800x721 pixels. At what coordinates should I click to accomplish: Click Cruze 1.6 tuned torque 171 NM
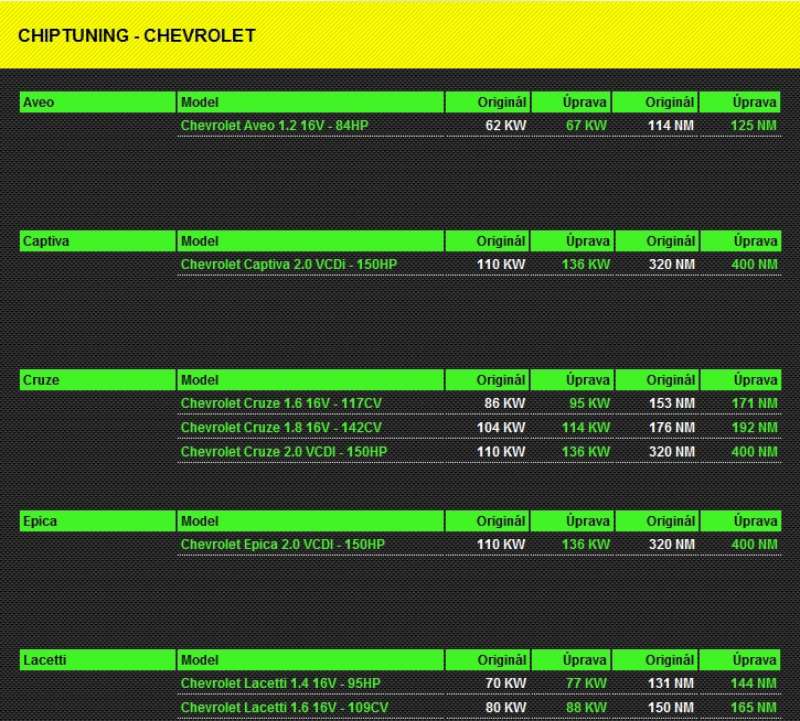[755, 403]
